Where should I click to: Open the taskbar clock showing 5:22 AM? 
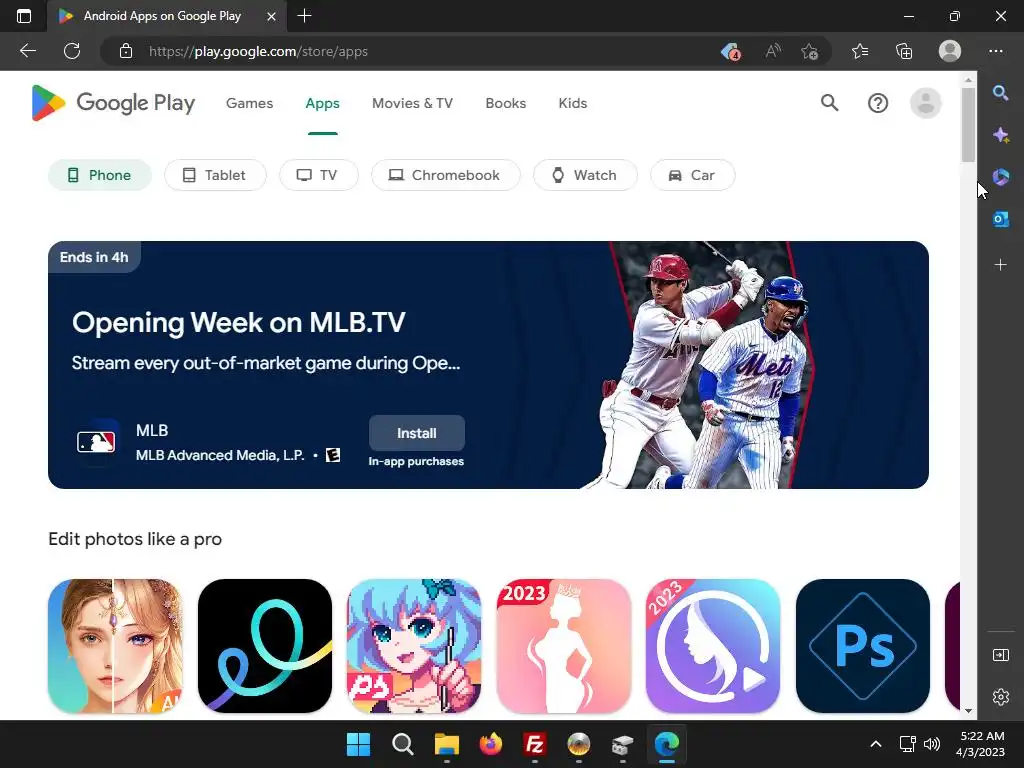pos(982,744)
